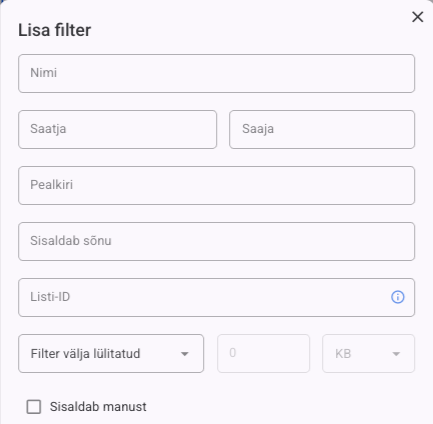Activate the Sisaldab sõnu text field
The height and width of the screenshot is (424, 433).
216,241
